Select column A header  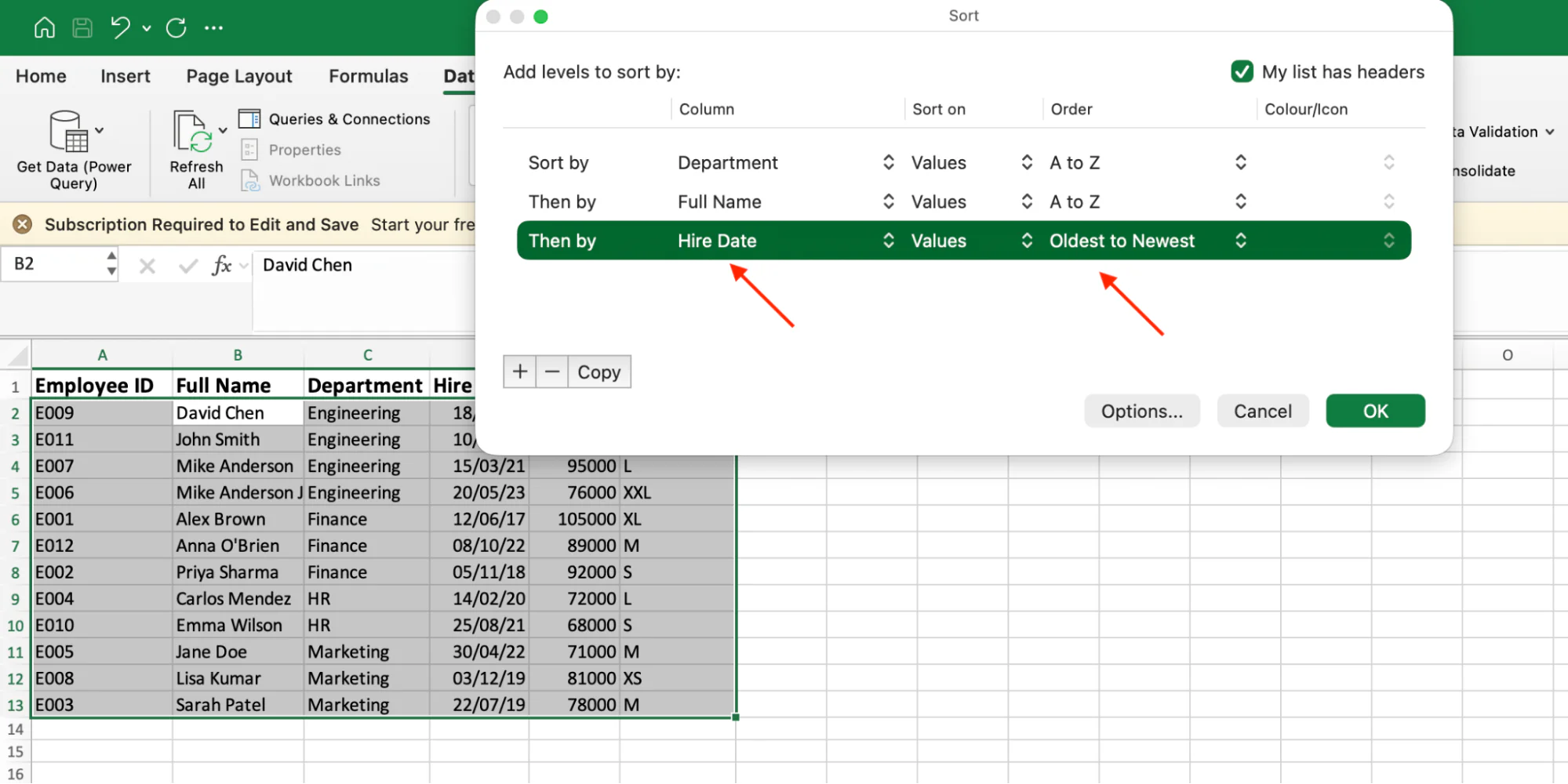102,355
